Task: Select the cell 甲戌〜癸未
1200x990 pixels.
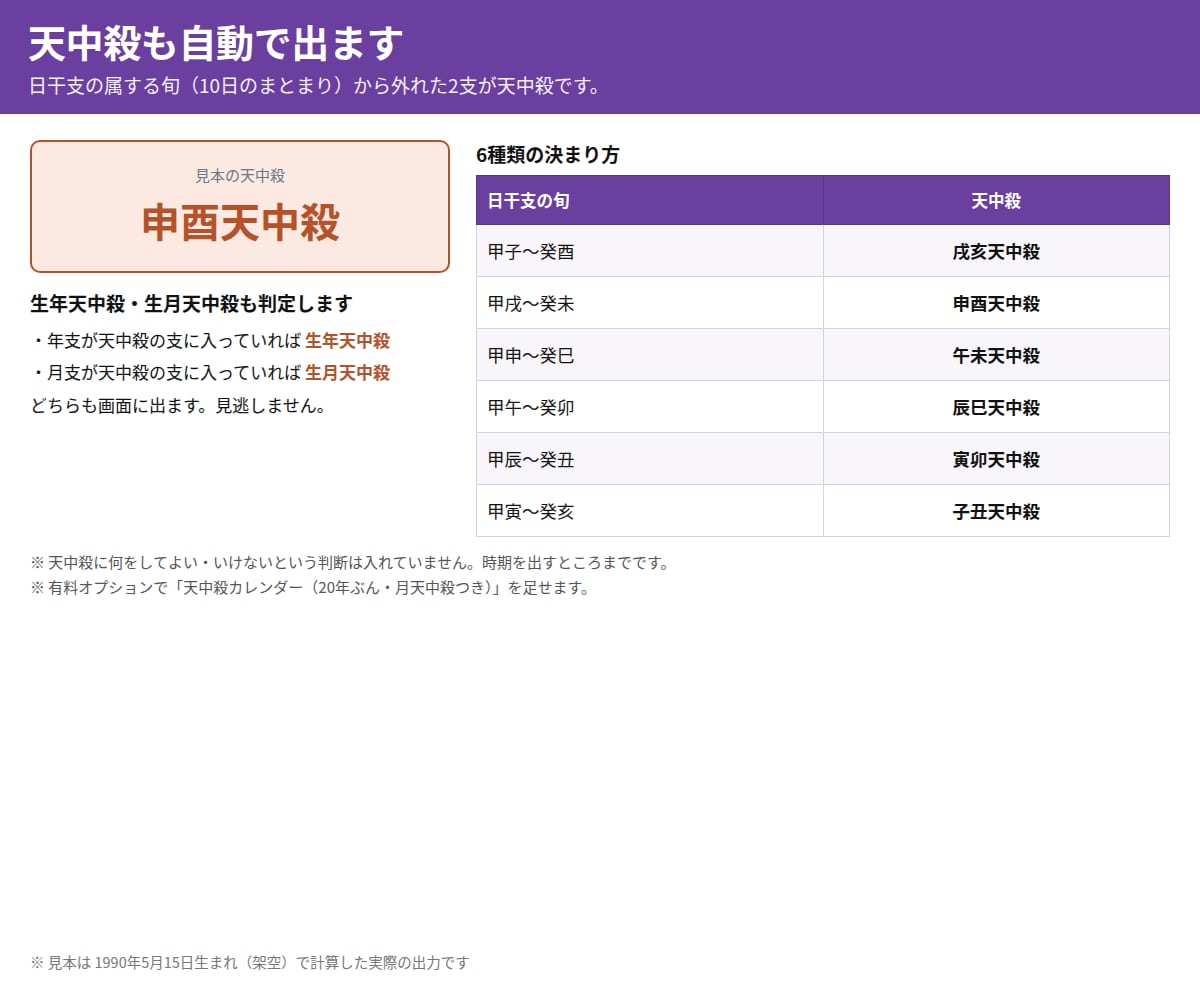Action: 650,304
